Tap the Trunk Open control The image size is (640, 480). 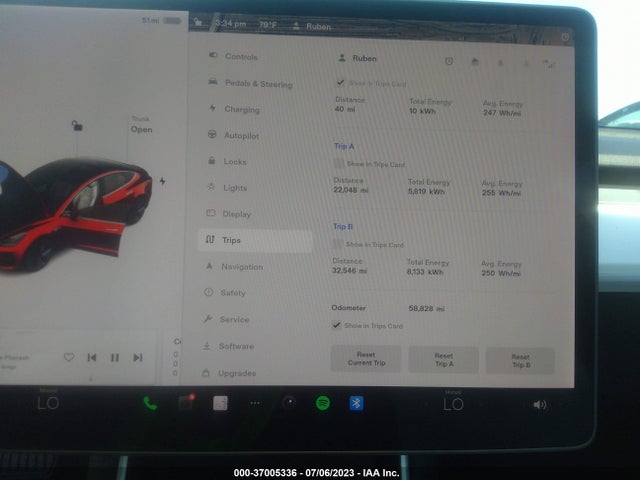pos(141,124)
